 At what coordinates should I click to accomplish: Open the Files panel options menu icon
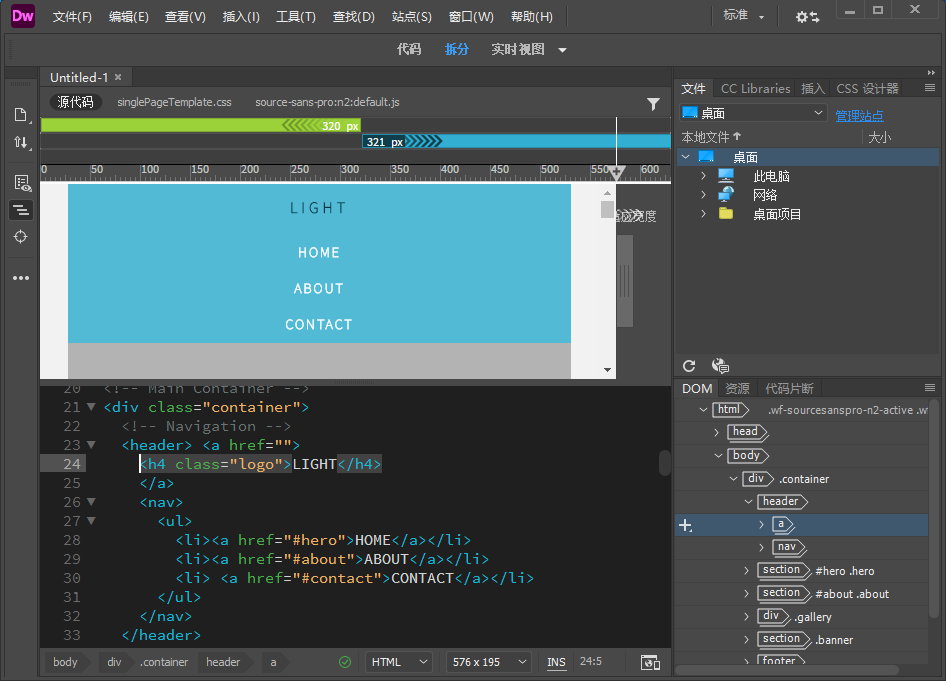tap(930, 88)
